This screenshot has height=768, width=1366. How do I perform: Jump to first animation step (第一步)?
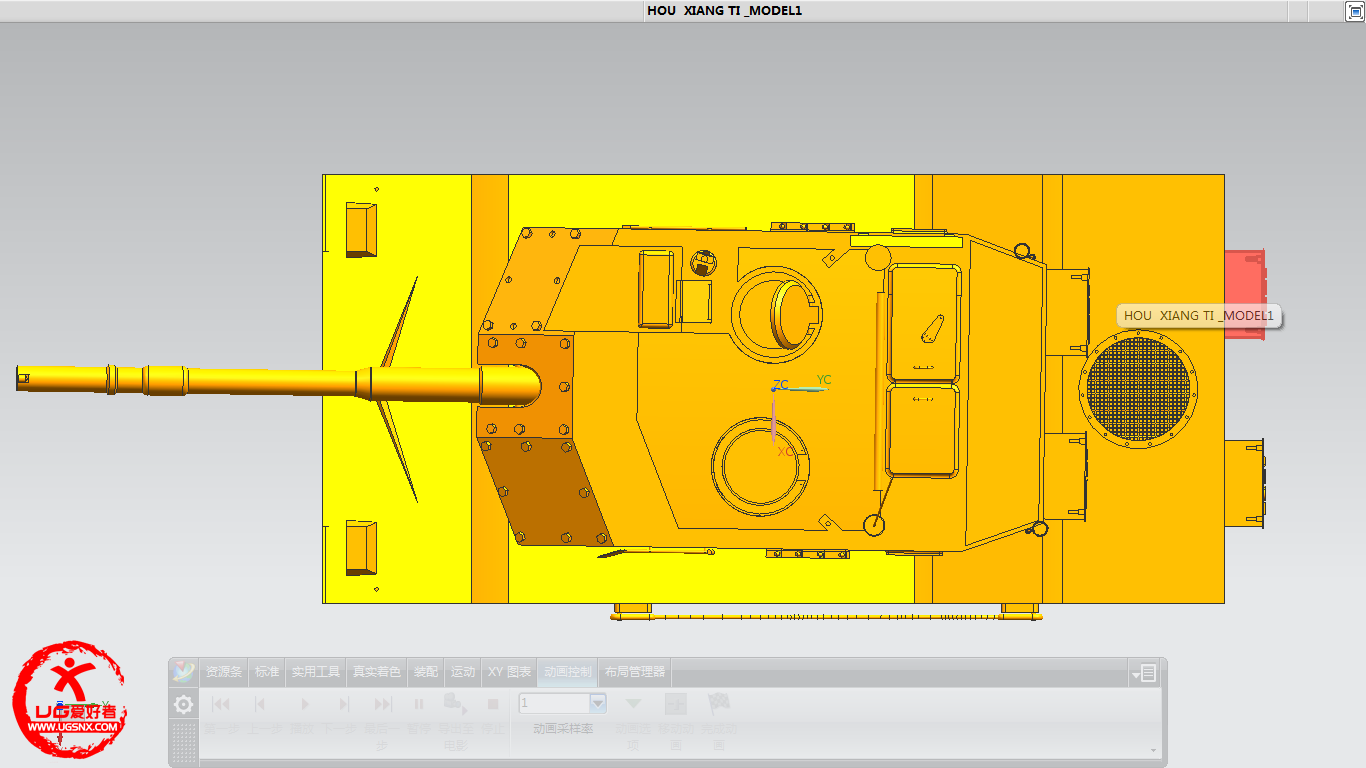(221, 704)
